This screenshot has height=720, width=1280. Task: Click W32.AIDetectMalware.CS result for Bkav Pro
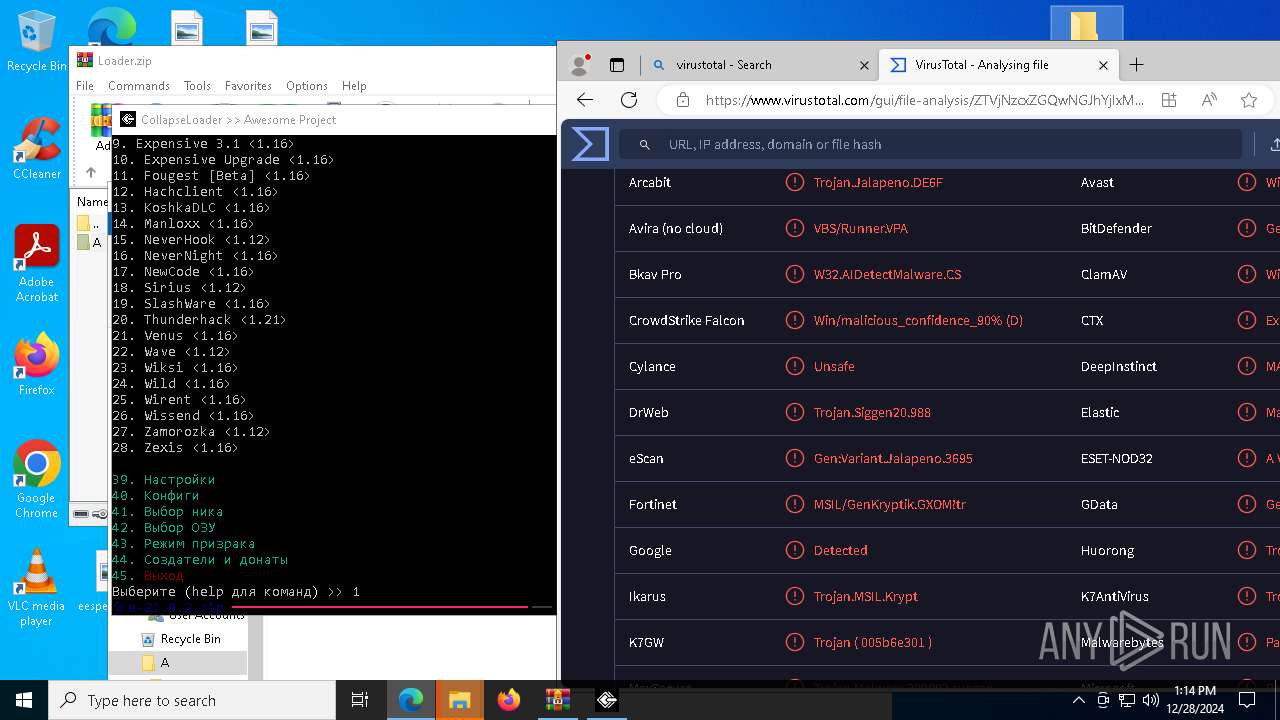(x=888, y=274)
